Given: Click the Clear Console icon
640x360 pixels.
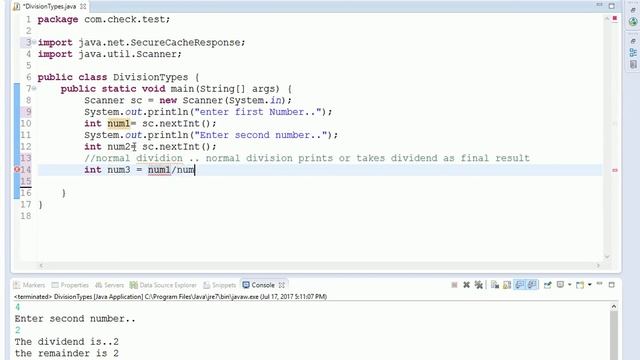Looking at the screenshot, I should pyautogui.click(x=495, y=285).
